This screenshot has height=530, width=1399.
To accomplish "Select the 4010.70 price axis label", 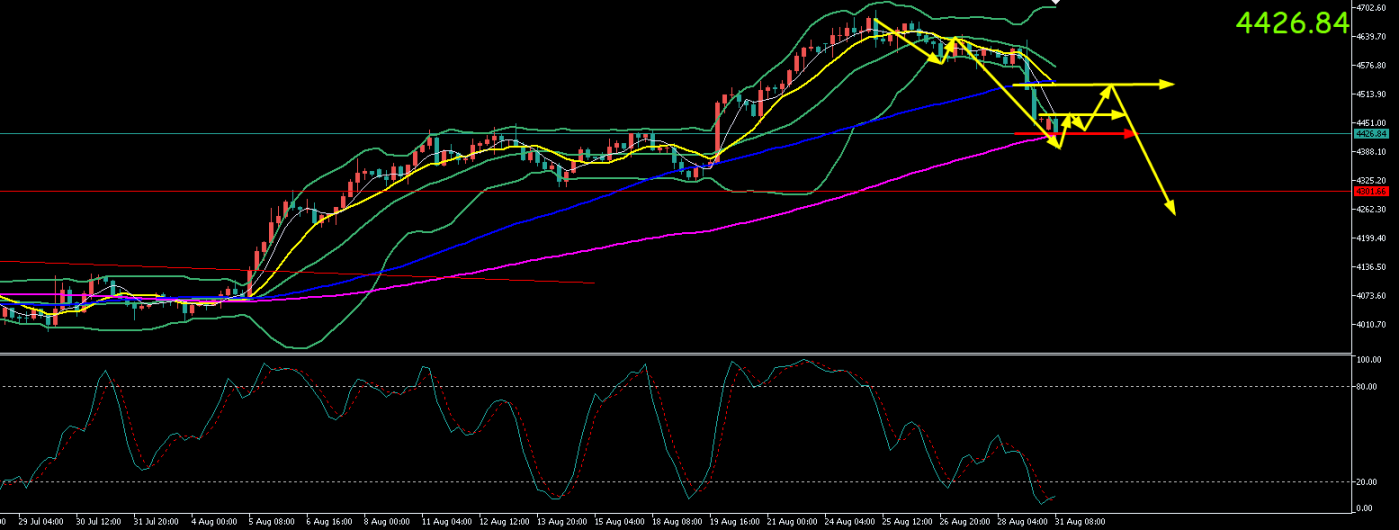I will [x=1369, y=324].
